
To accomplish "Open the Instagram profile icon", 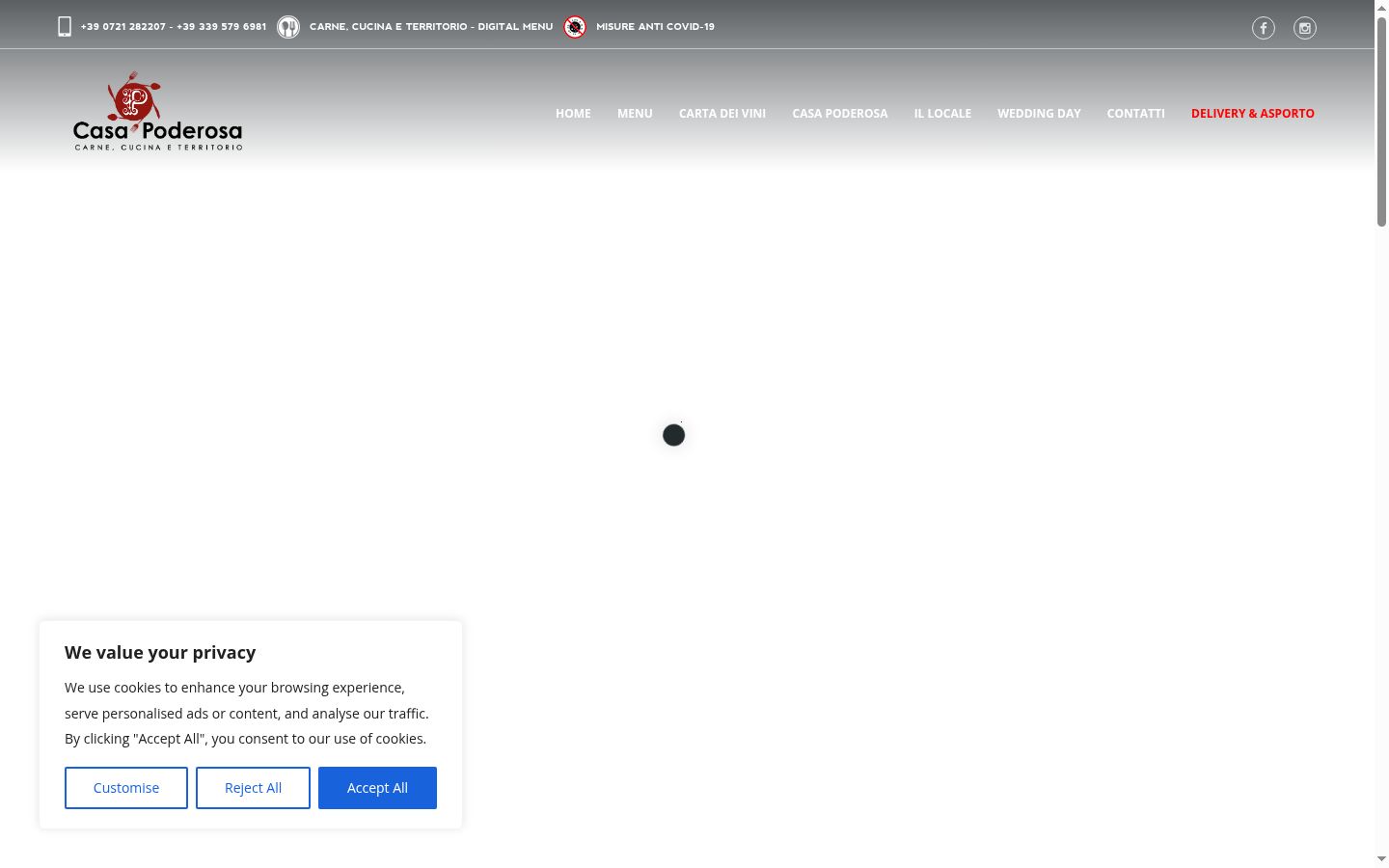I will (1305, 28).
